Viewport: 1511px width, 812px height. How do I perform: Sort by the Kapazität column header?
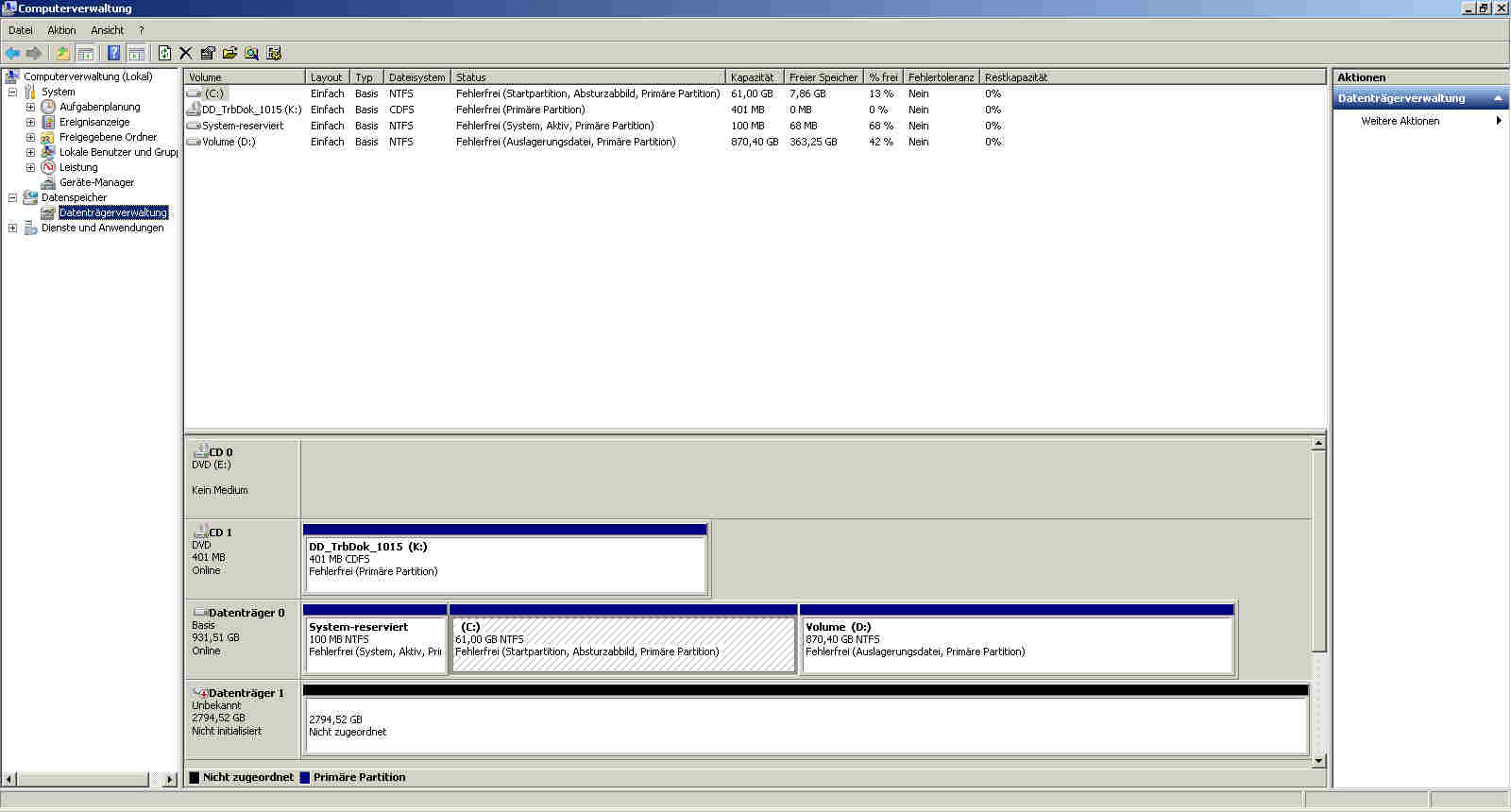(x=755, y=77)
